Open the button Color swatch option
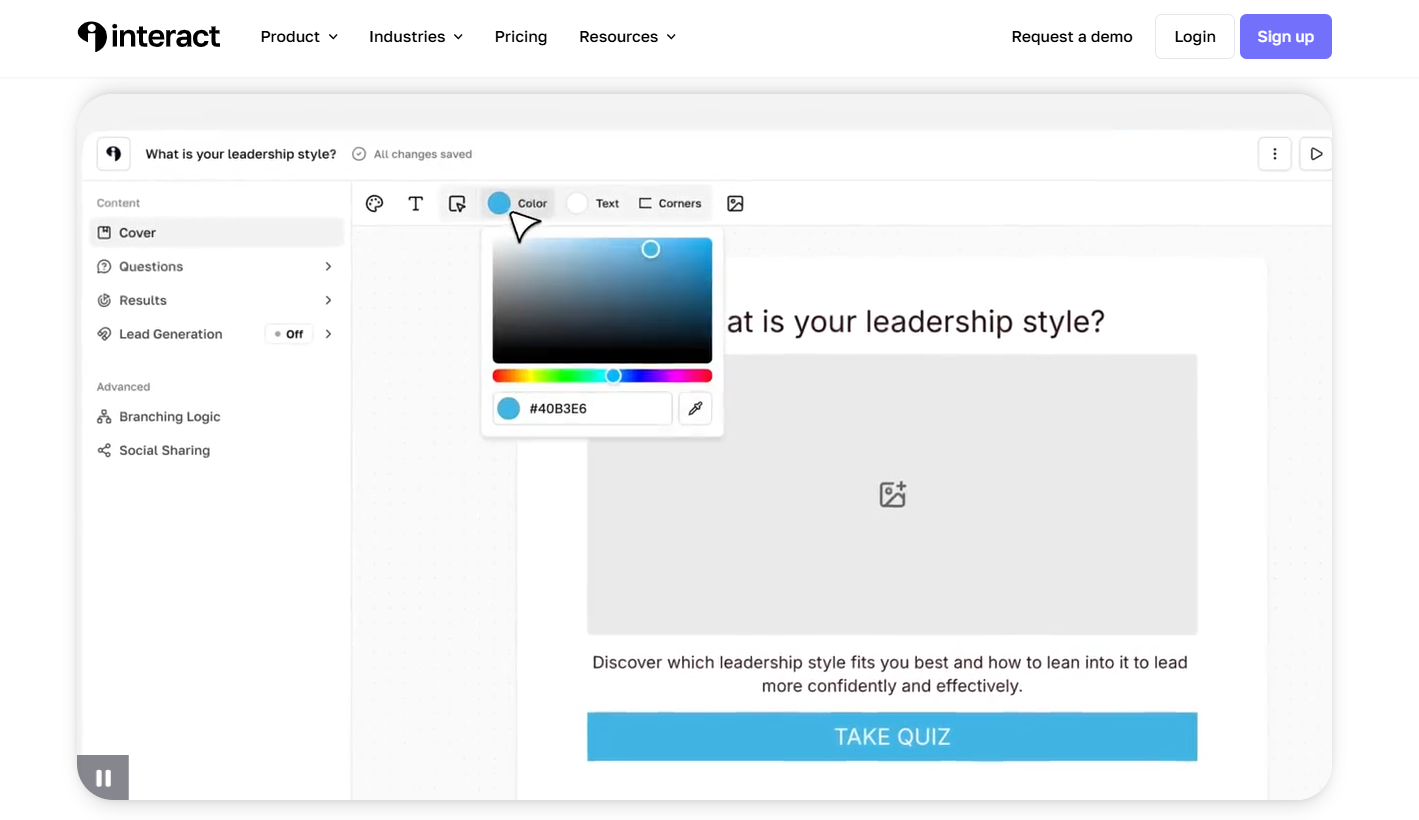This screenshot has height=820, width=1419. pos(517,204)
